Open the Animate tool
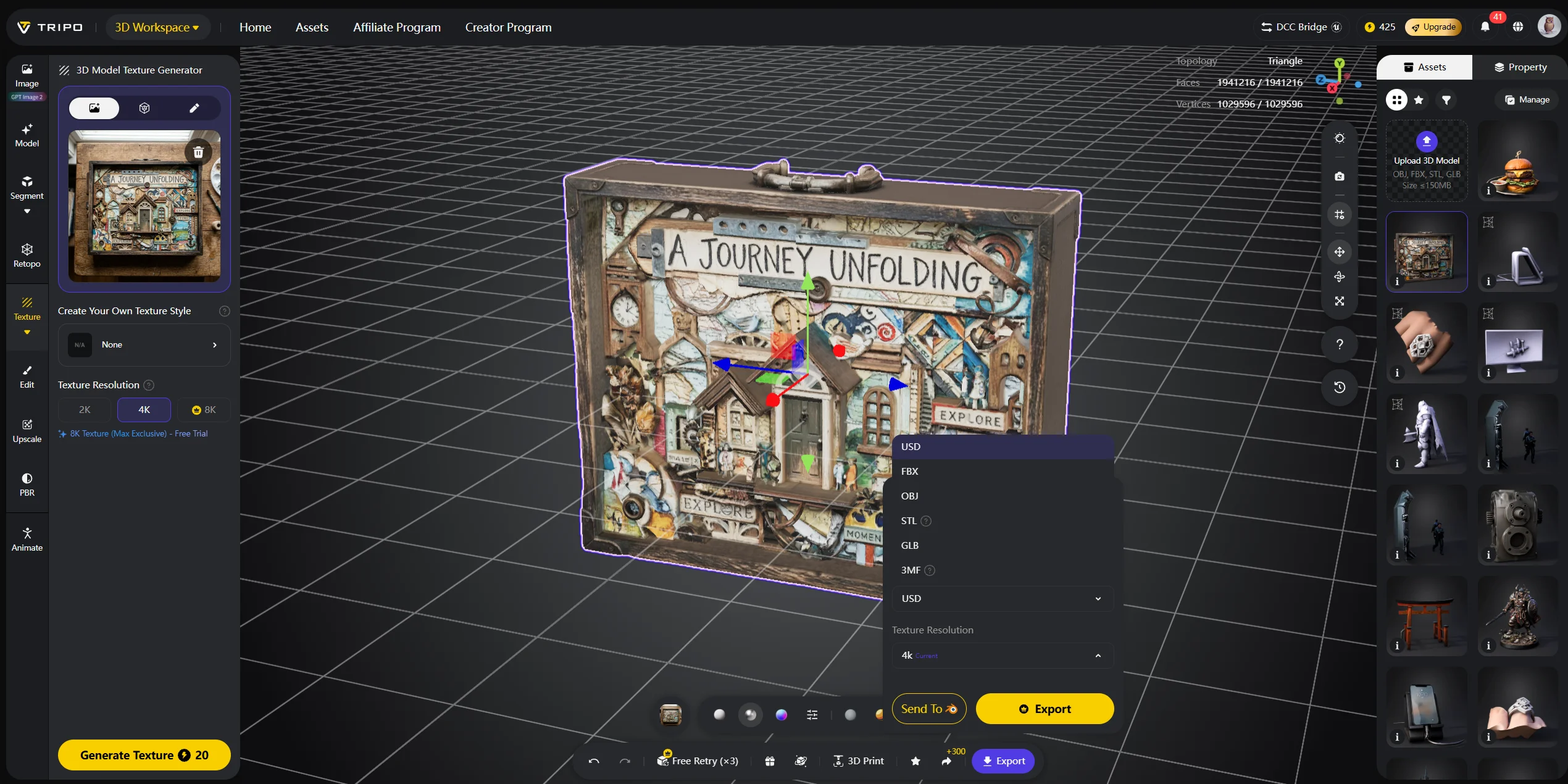 (x=27, y=539)
